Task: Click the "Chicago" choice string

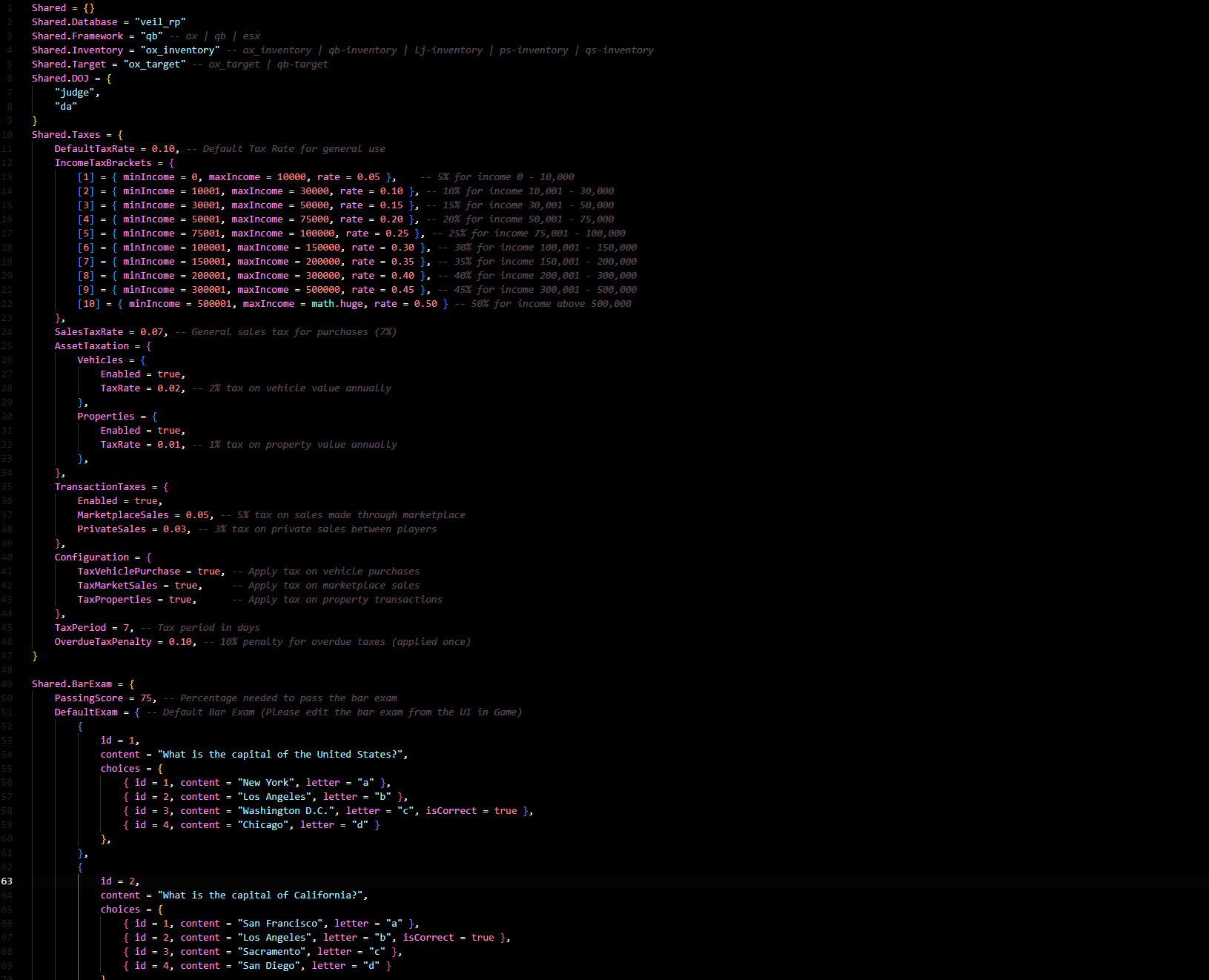Action: (263, 824)
